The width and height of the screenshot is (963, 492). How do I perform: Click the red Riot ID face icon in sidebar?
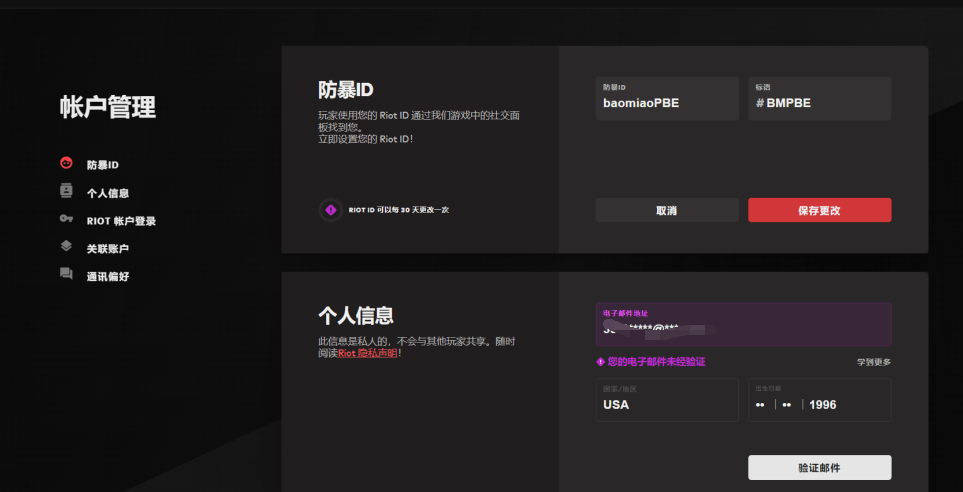(x=66, y=163)
